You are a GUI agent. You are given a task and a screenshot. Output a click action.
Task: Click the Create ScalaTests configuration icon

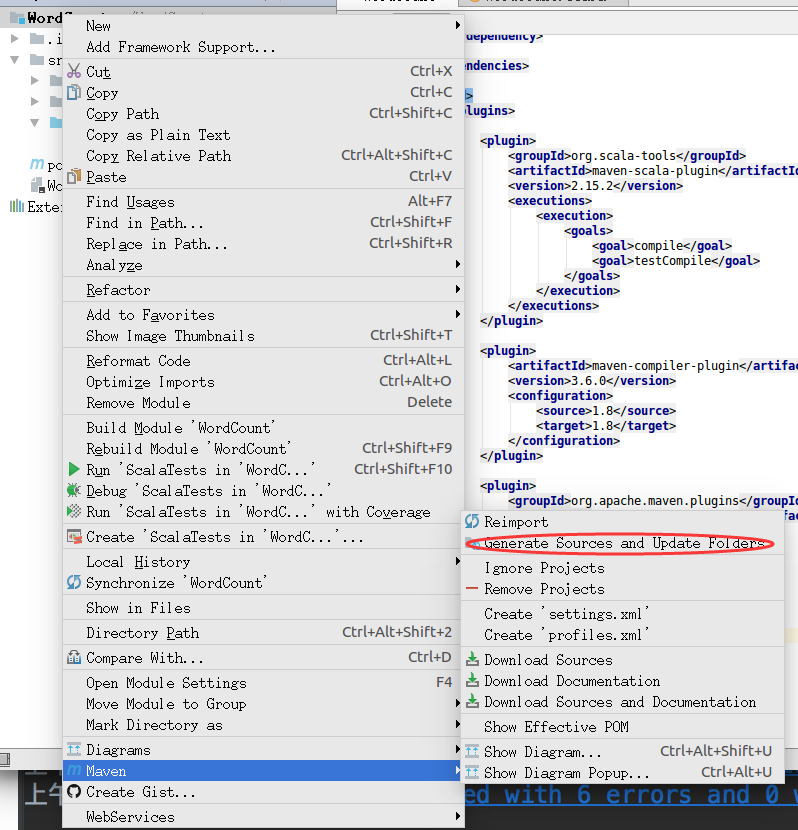pyautogui.click(x=74, y=537)
